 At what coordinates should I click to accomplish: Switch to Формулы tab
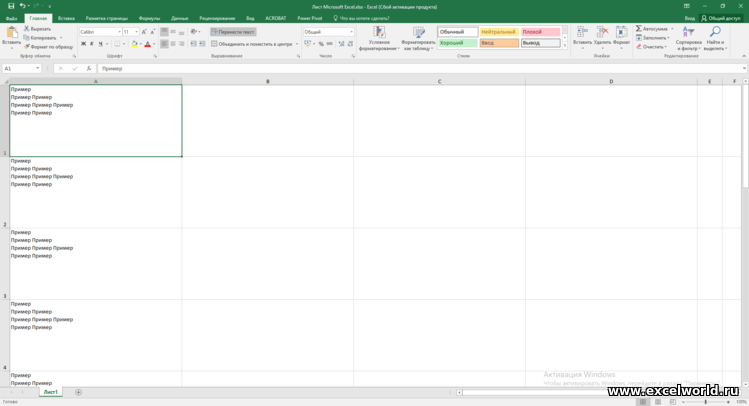tap(149, 18)
